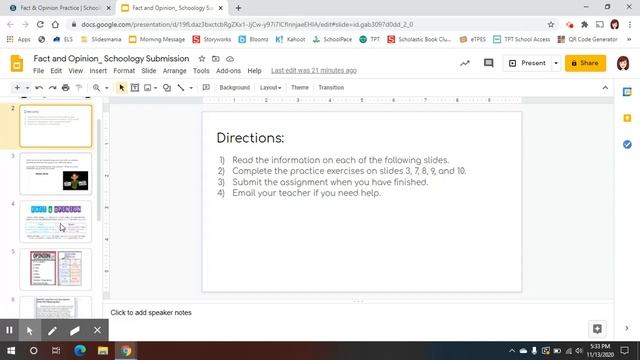
Task: Switch to the Fact & Opinion Practice tab
Action: click(59, 8)
